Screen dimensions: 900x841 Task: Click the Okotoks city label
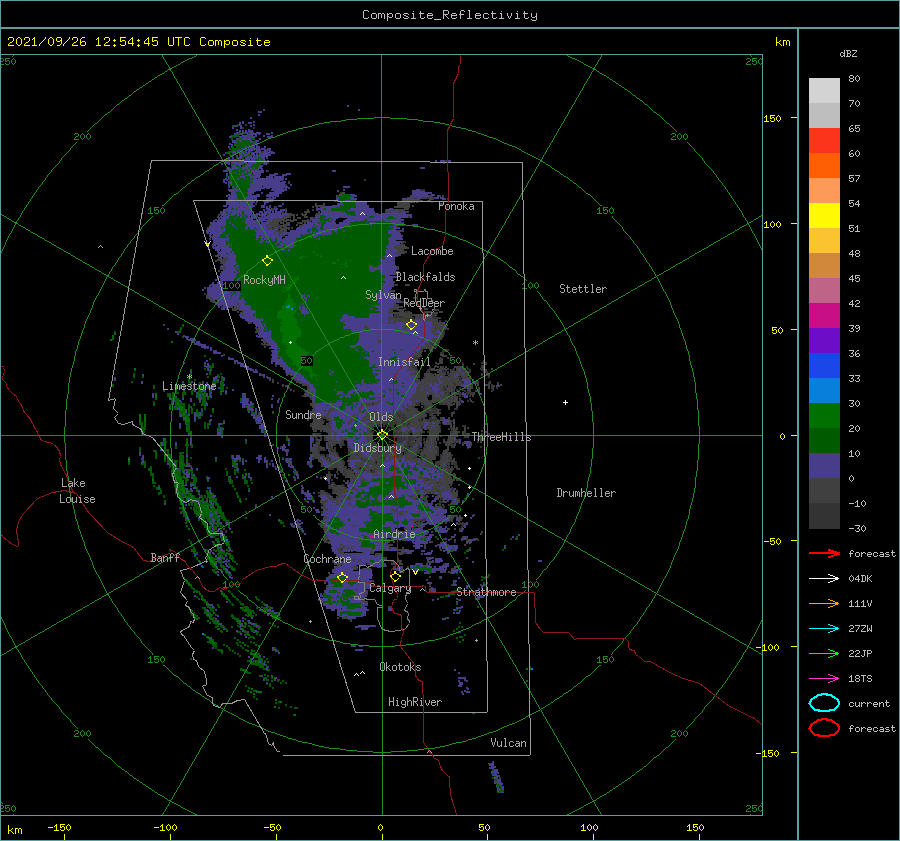(400, 667)
